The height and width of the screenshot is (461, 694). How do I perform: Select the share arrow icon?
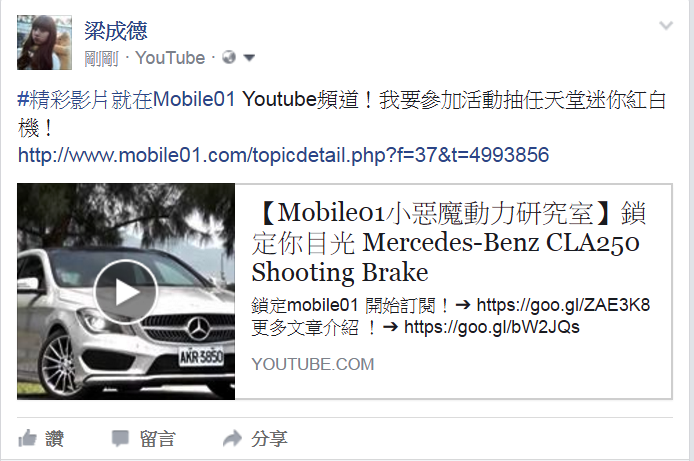point(232,438)
